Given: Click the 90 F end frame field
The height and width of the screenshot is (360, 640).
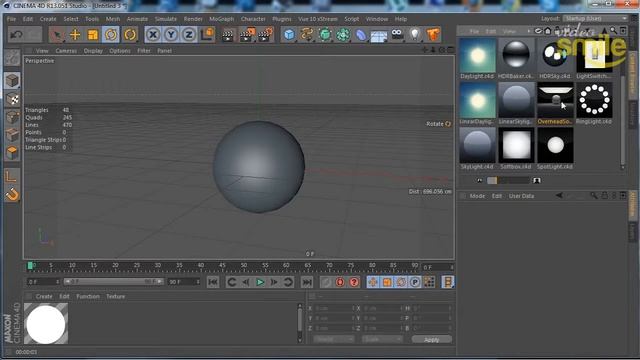Looking at the screenshot, I should point(184,282).
